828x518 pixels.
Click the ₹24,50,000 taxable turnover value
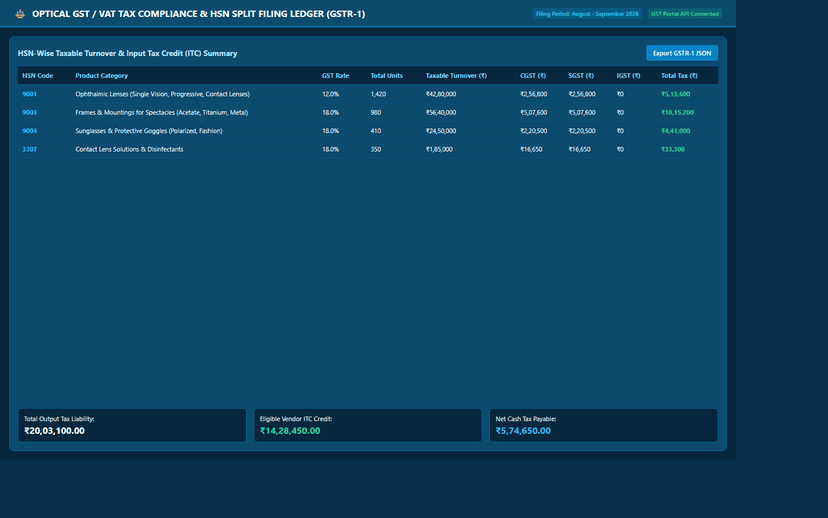pyautogui.click(x=441, y=131)
